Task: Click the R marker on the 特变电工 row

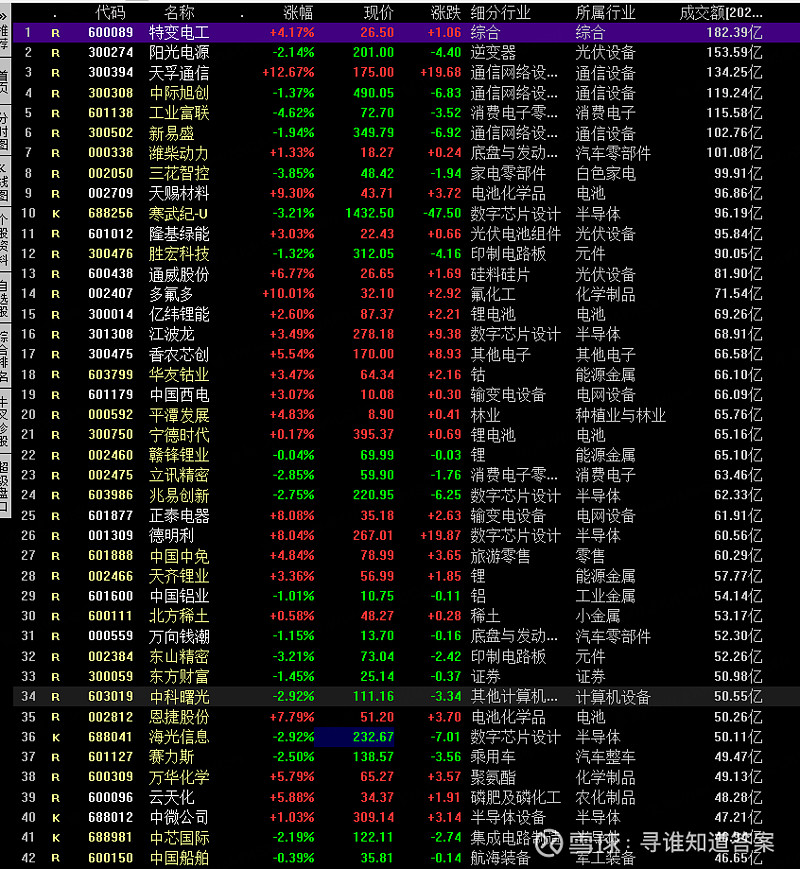Action: pos(55,33)
